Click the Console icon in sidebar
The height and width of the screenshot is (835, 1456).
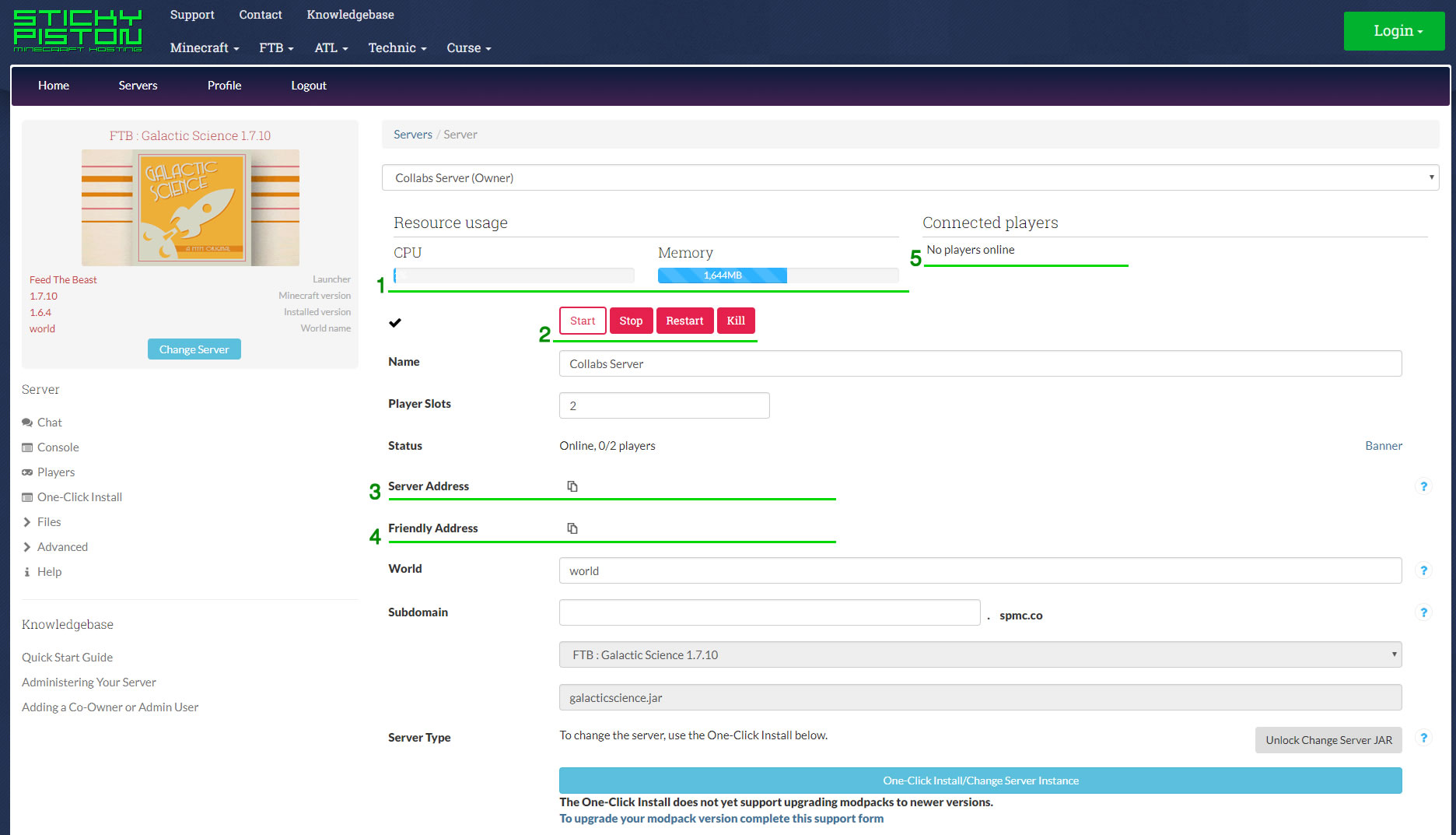point(27,447)
